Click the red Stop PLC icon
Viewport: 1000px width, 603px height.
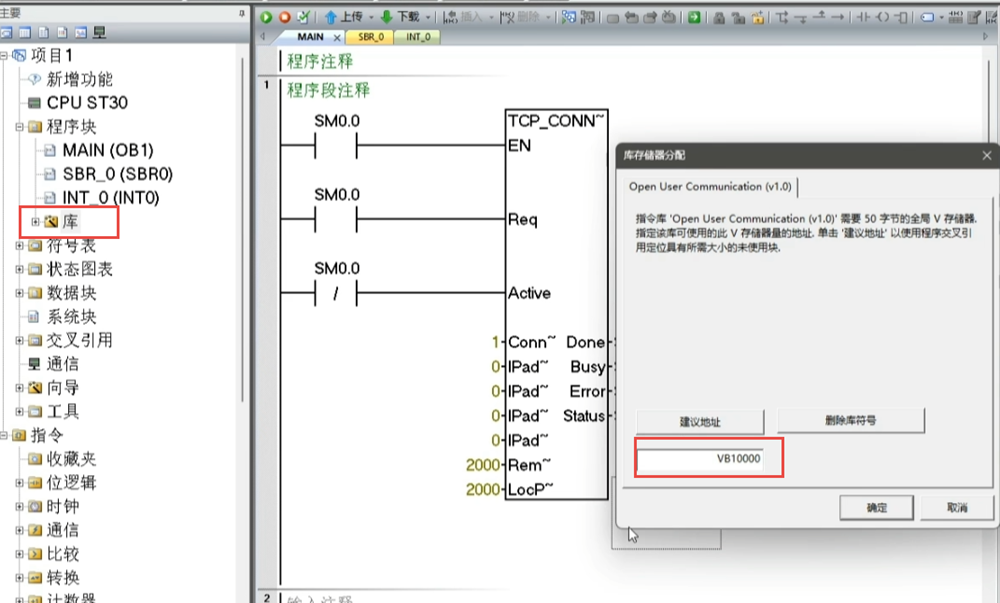(284, 17)
